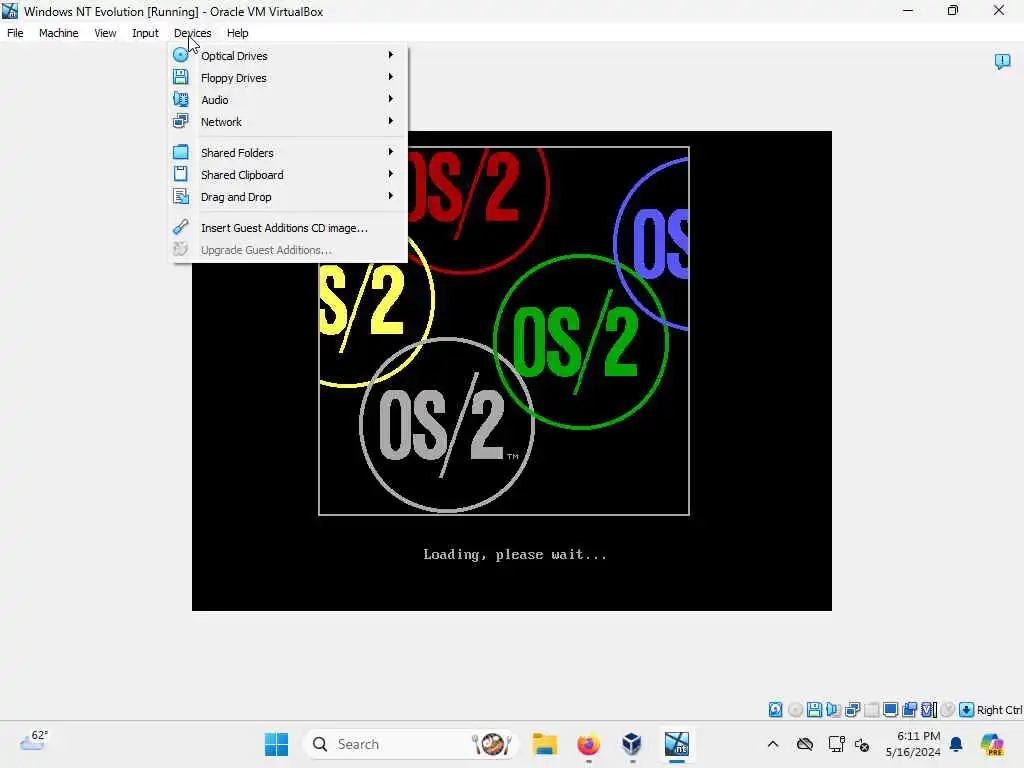Click the Guest Additions wrench icon
Image resolution: width=1024 pixels, height=768 pixels.
click(180, 227)
